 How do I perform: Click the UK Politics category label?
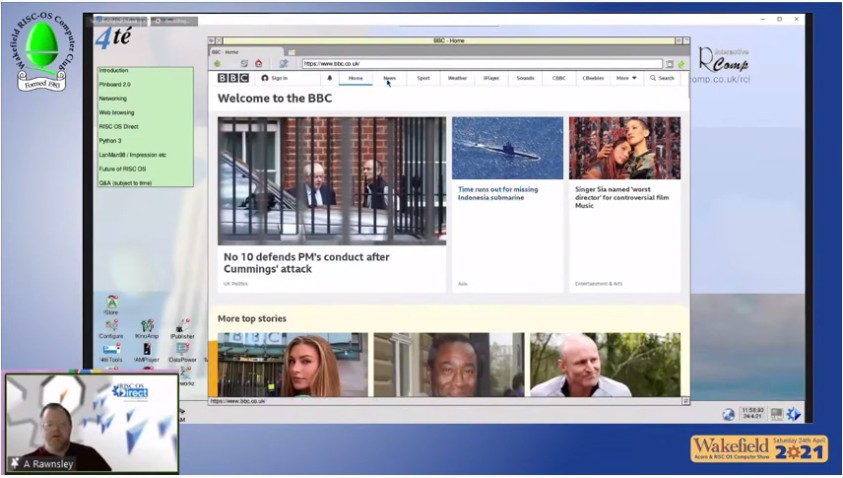(235, 283)
